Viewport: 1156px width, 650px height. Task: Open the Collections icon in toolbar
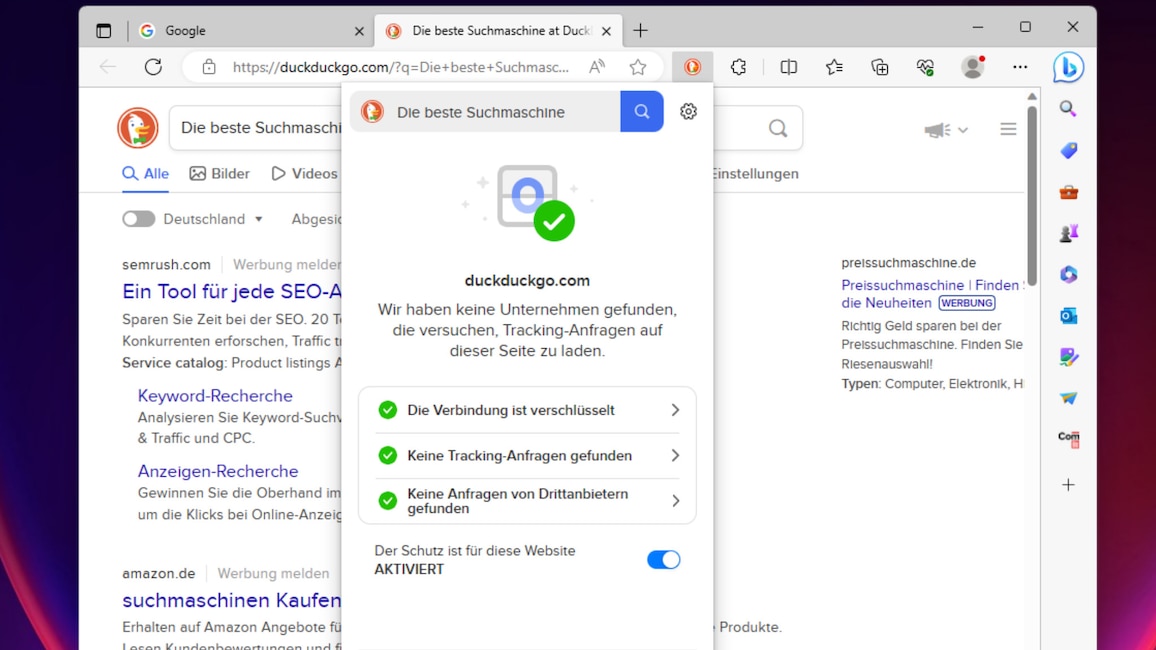click(x=879, y=67)
